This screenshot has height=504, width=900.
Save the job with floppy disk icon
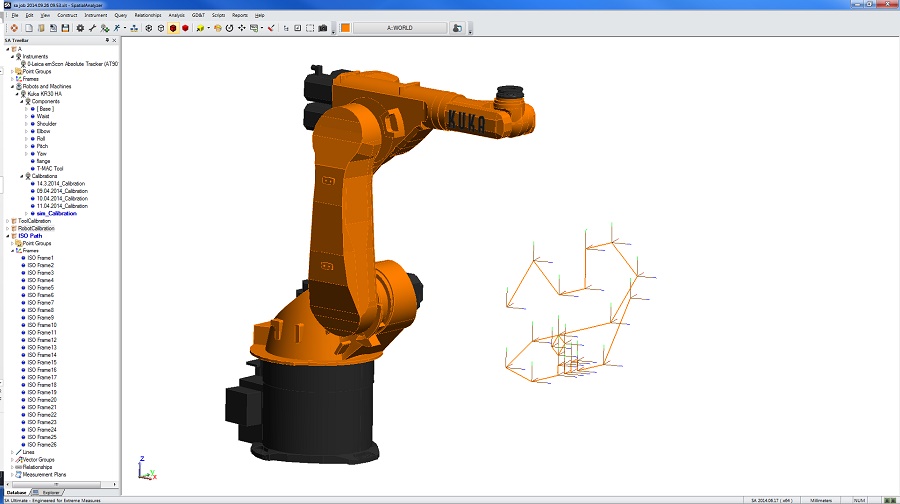65,28
